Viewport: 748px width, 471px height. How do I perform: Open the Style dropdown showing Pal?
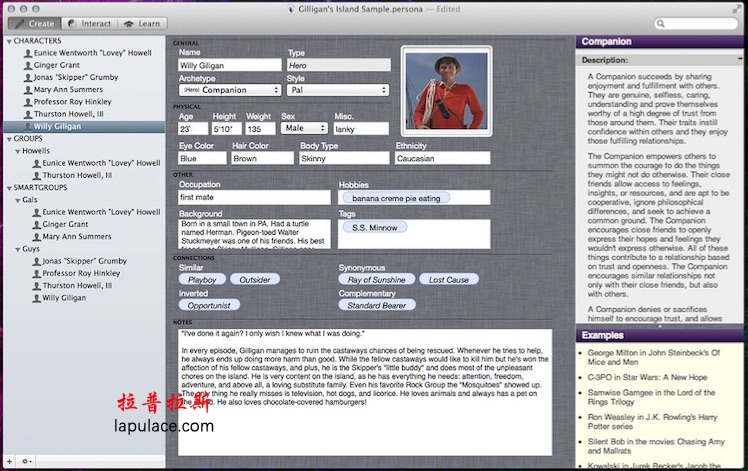(x=338, y=90)
